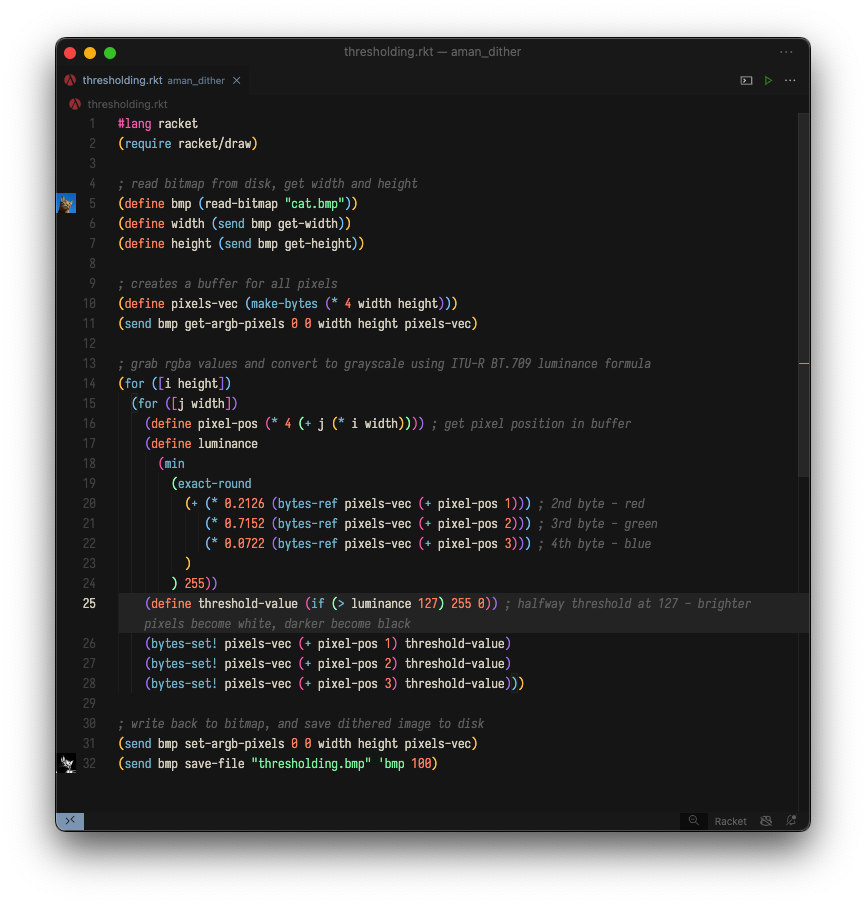
Task: Click on "#lang" keyword on line 1
Action: (x=135, y=124)
